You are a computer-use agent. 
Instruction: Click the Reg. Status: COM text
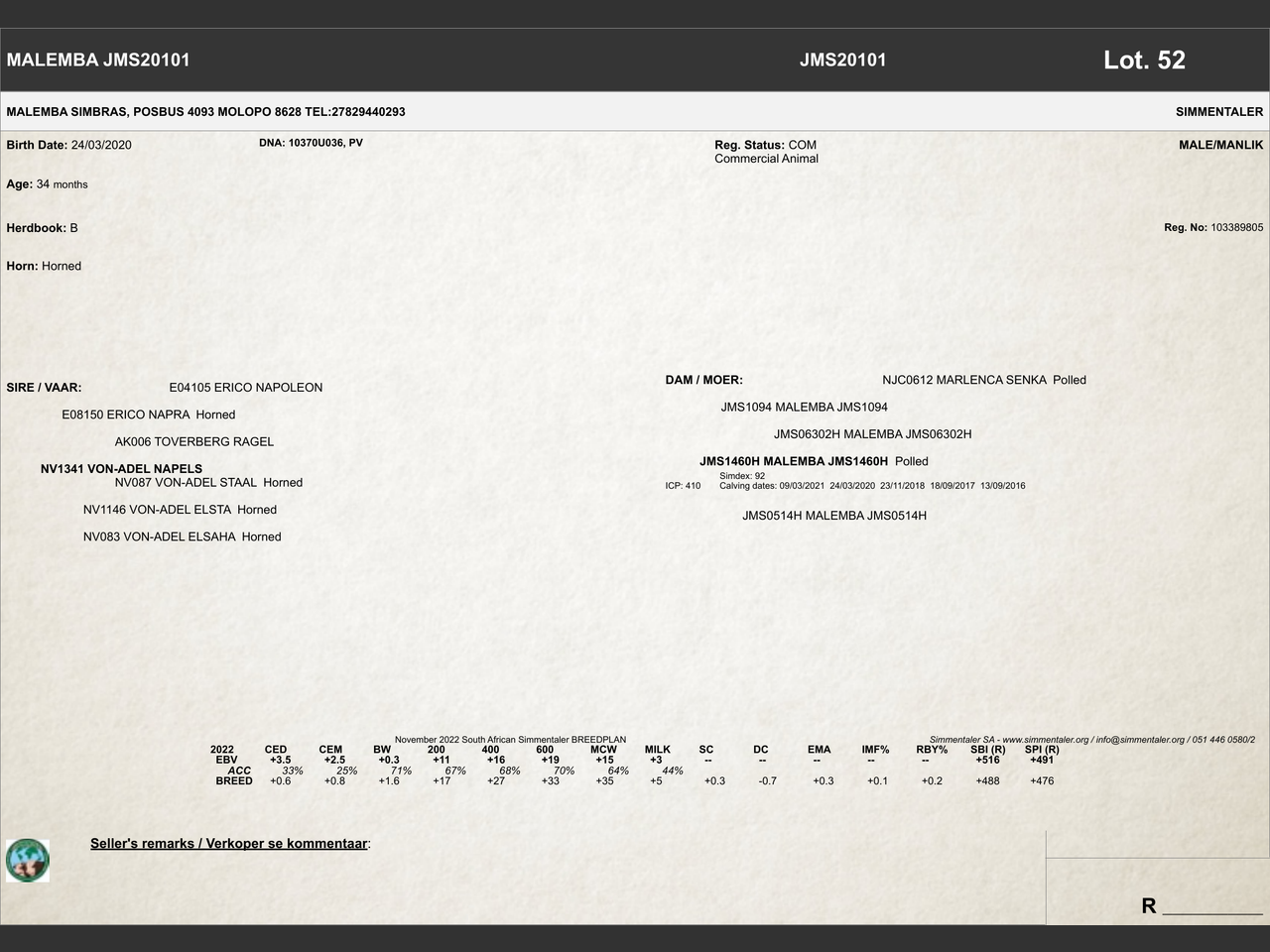pos(765,145)
